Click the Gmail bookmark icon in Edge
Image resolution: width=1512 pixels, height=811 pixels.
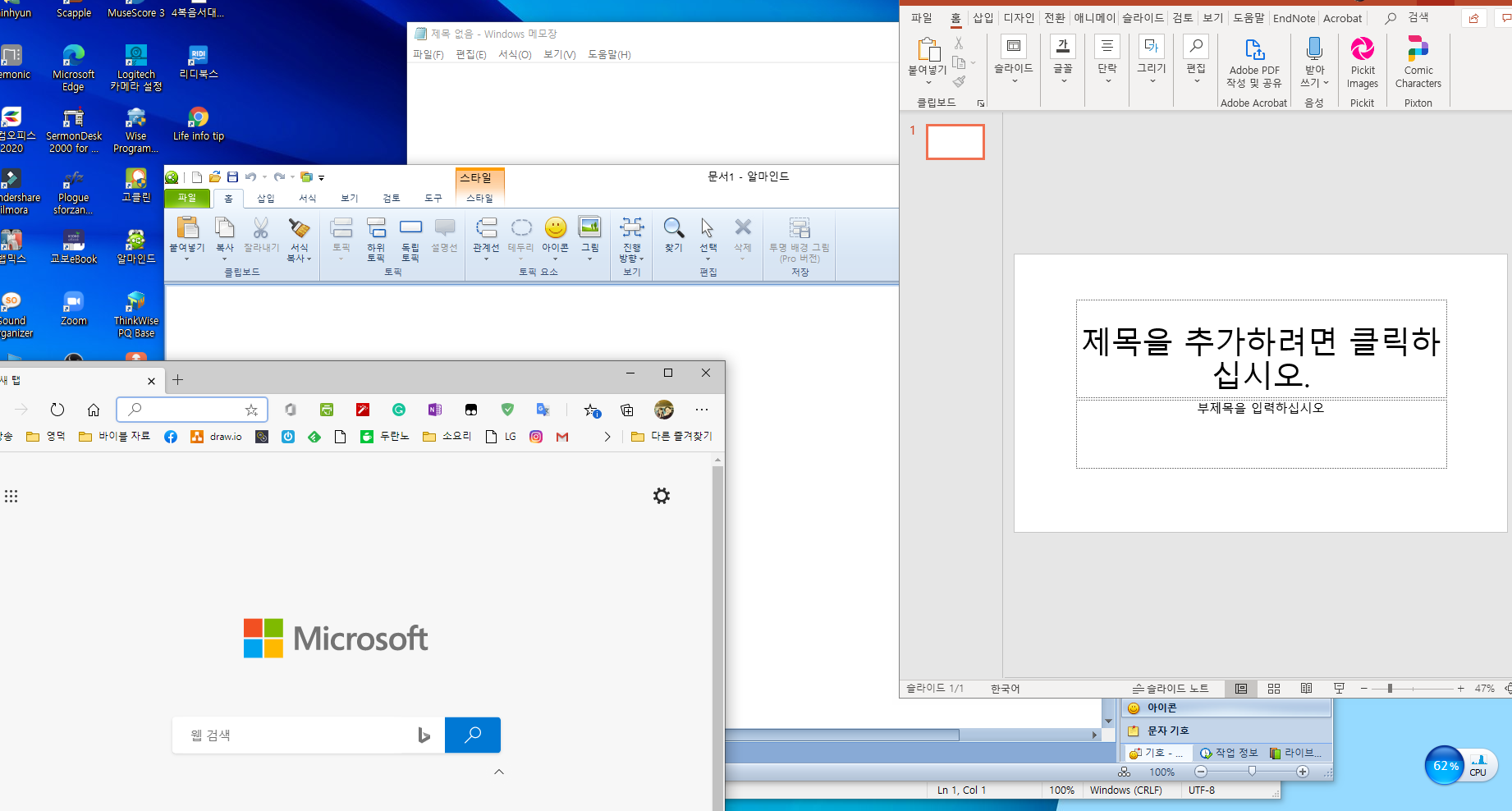[x=562, y=437]
